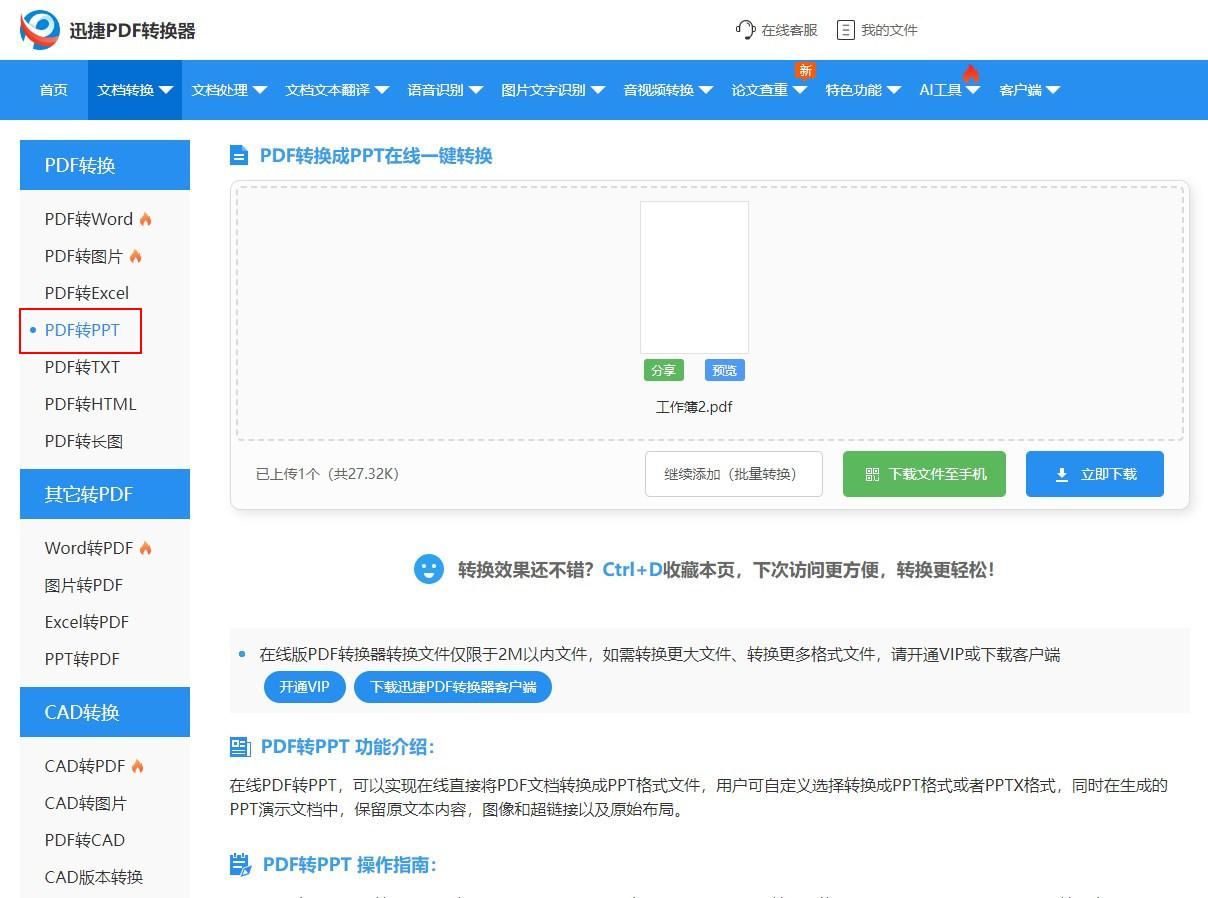Click the 其它转PDF section header
The width and height of the screenshot is (1208, 898).
click(105, 494)
